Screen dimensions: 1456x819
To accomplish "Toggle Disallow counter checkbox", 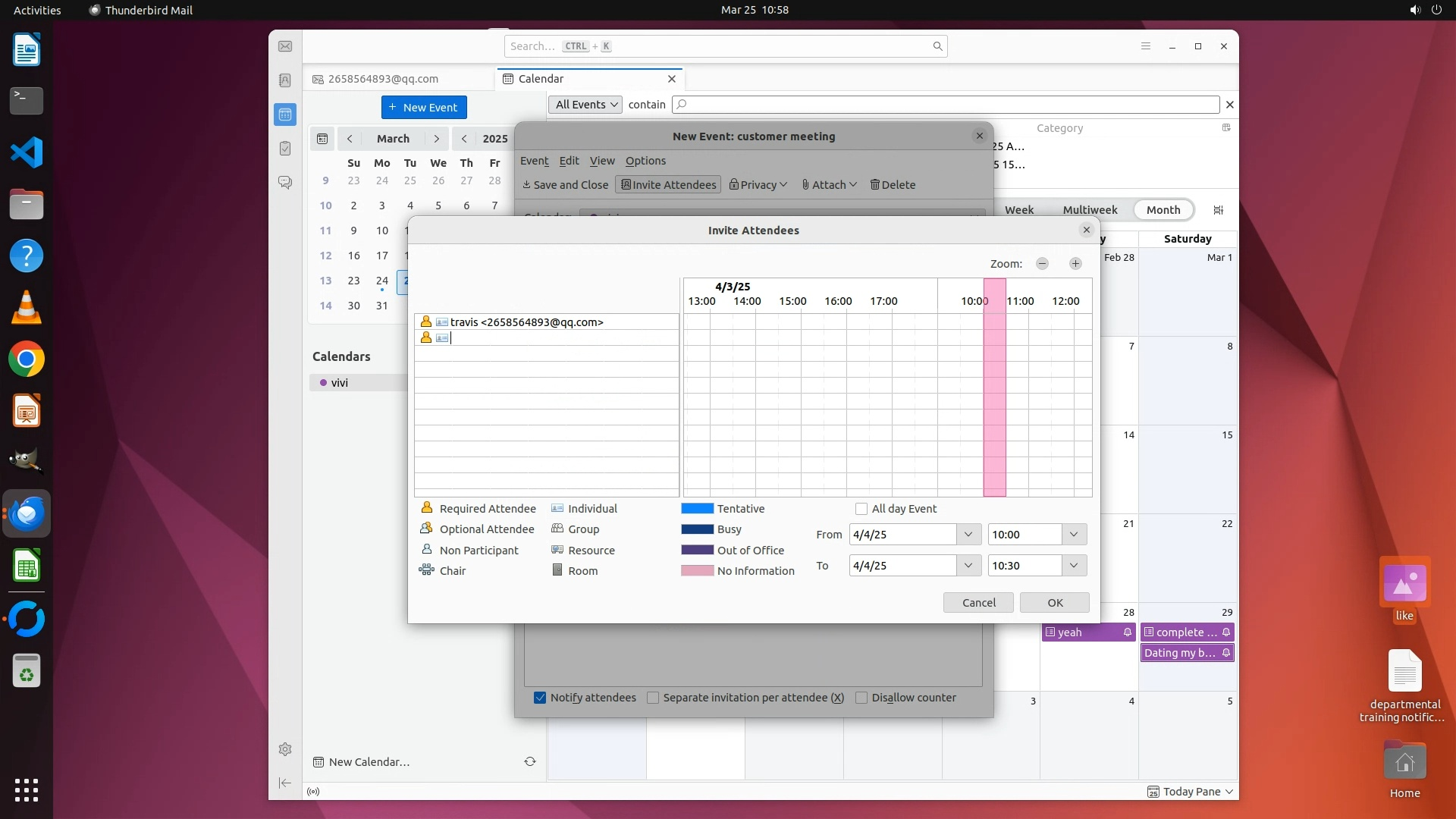I will 861,698.
